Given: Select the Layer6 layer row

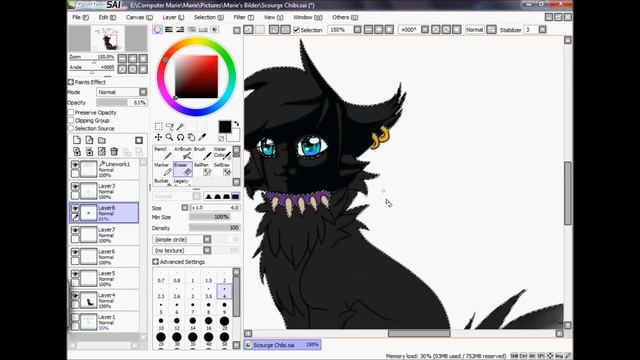Looking at the screenshot, I should pyautogui.click(x=104, y=256).
